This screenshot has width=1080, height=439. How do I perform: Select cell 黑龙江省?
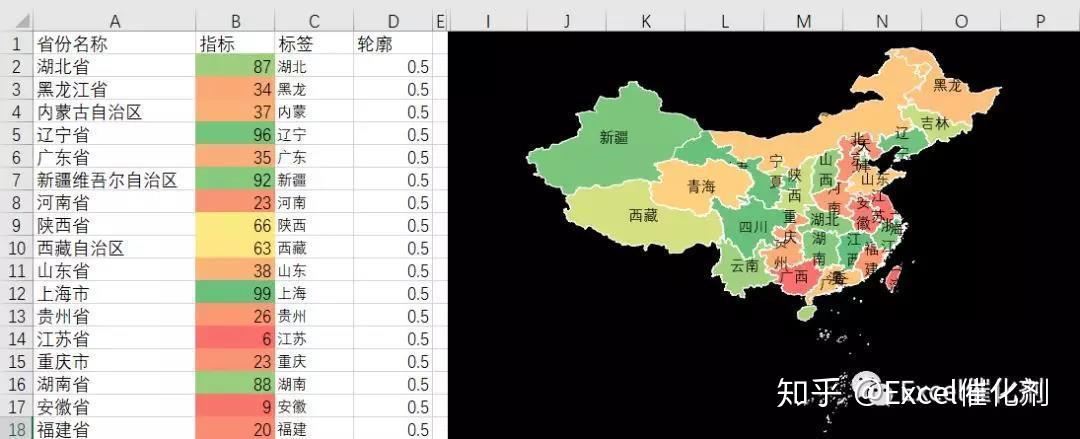point(114,90)
